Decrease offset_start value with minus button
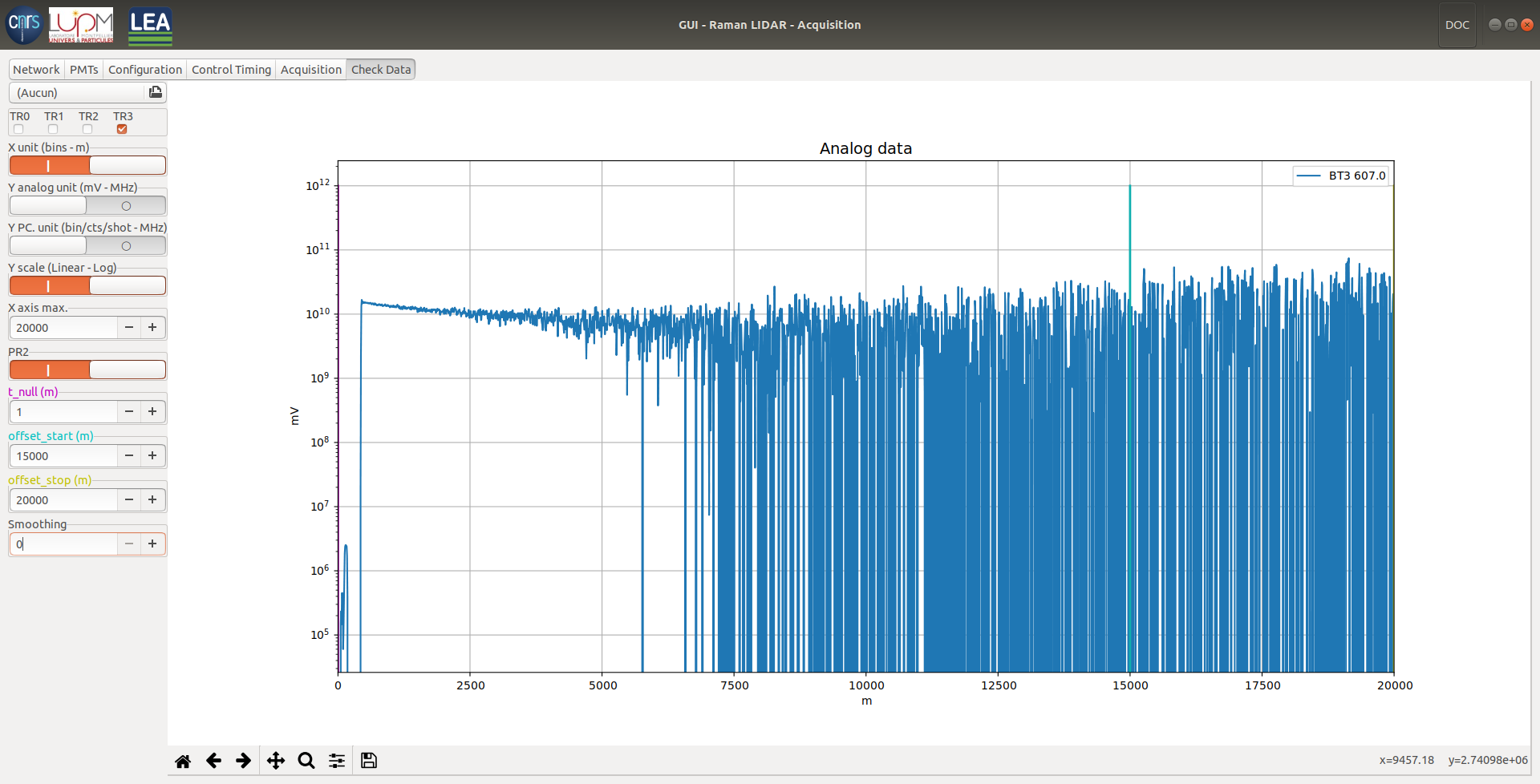Screen dimensions: 1540x784 [x=128, y=455]
